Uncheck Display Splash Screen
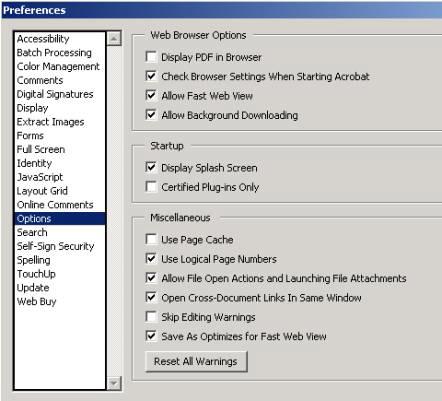The width and height of the screenshot is (442, 401). click(x=151, y=167)
